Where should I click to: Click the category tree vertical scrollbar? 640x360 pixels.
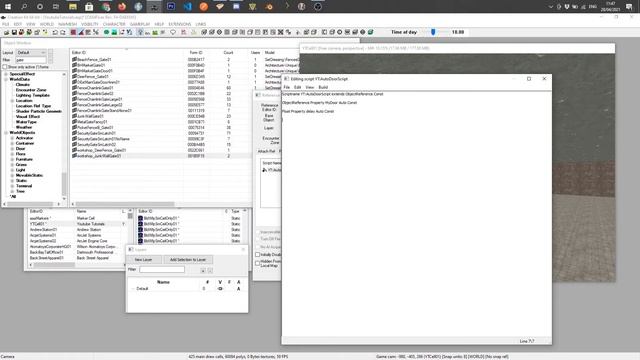click(x=64, y=184)
